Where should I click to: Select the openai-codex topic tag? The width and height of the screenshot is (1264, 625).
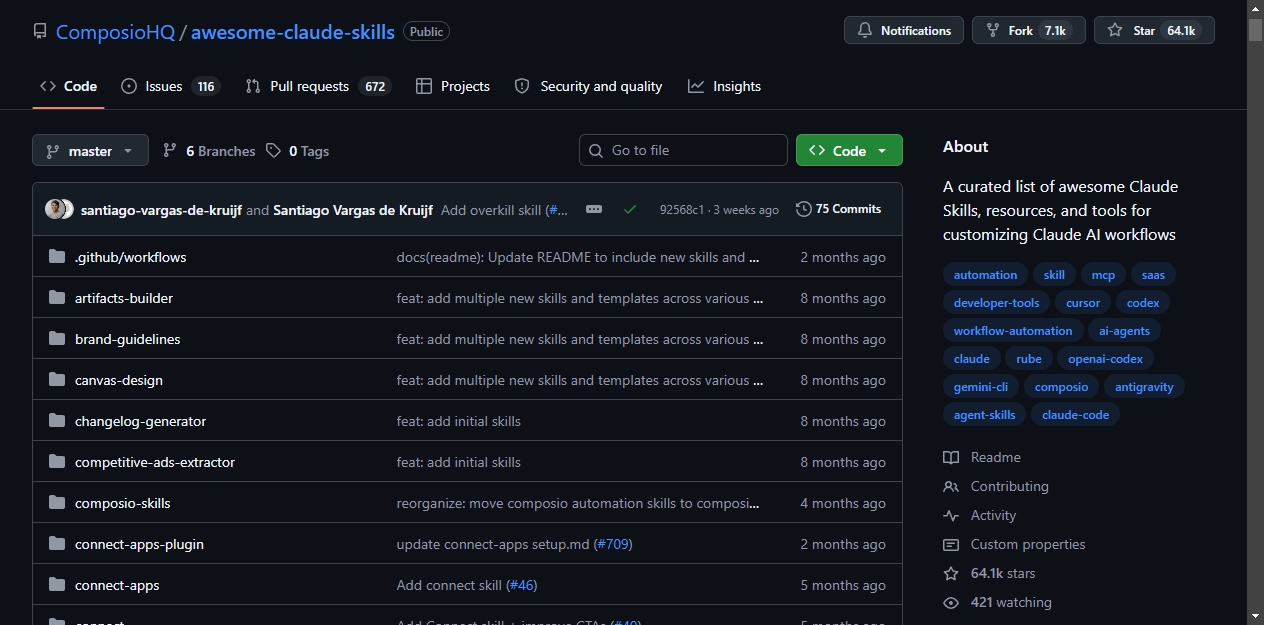pyautogui.click(x=1106, y=359)
